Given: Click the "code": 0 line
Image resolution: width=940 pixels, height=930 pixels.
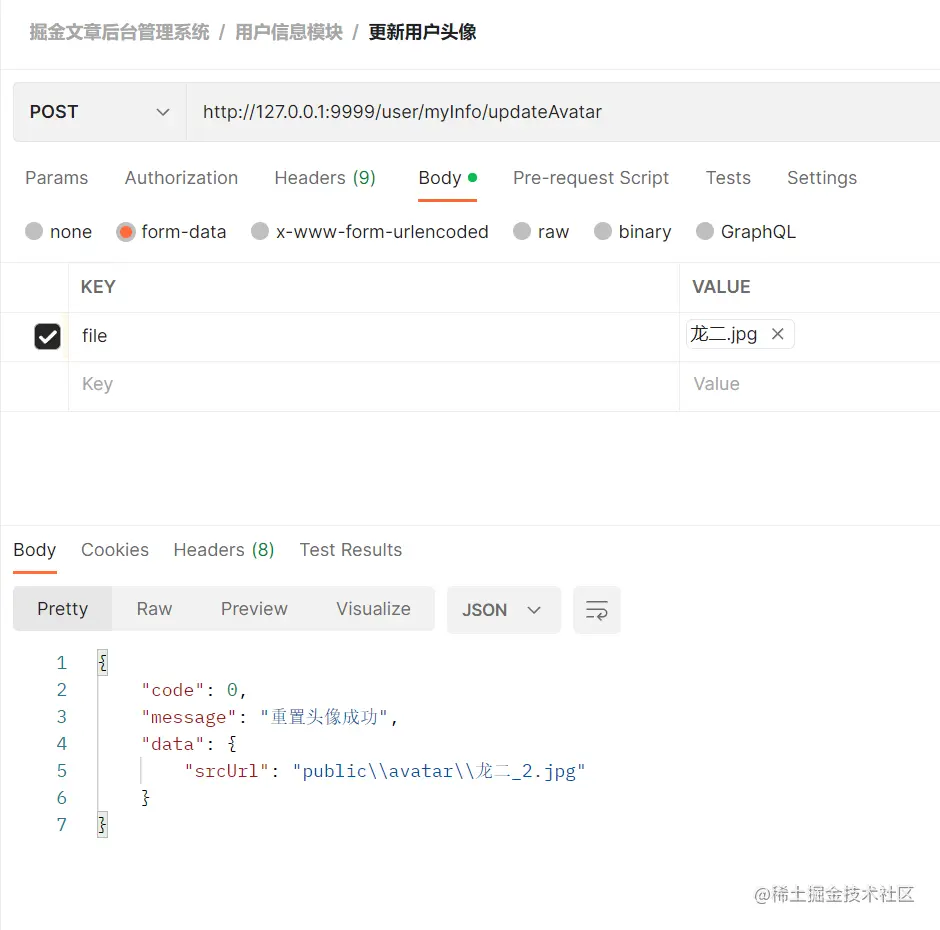Looking at the screenshot, I should click(194, 690).
